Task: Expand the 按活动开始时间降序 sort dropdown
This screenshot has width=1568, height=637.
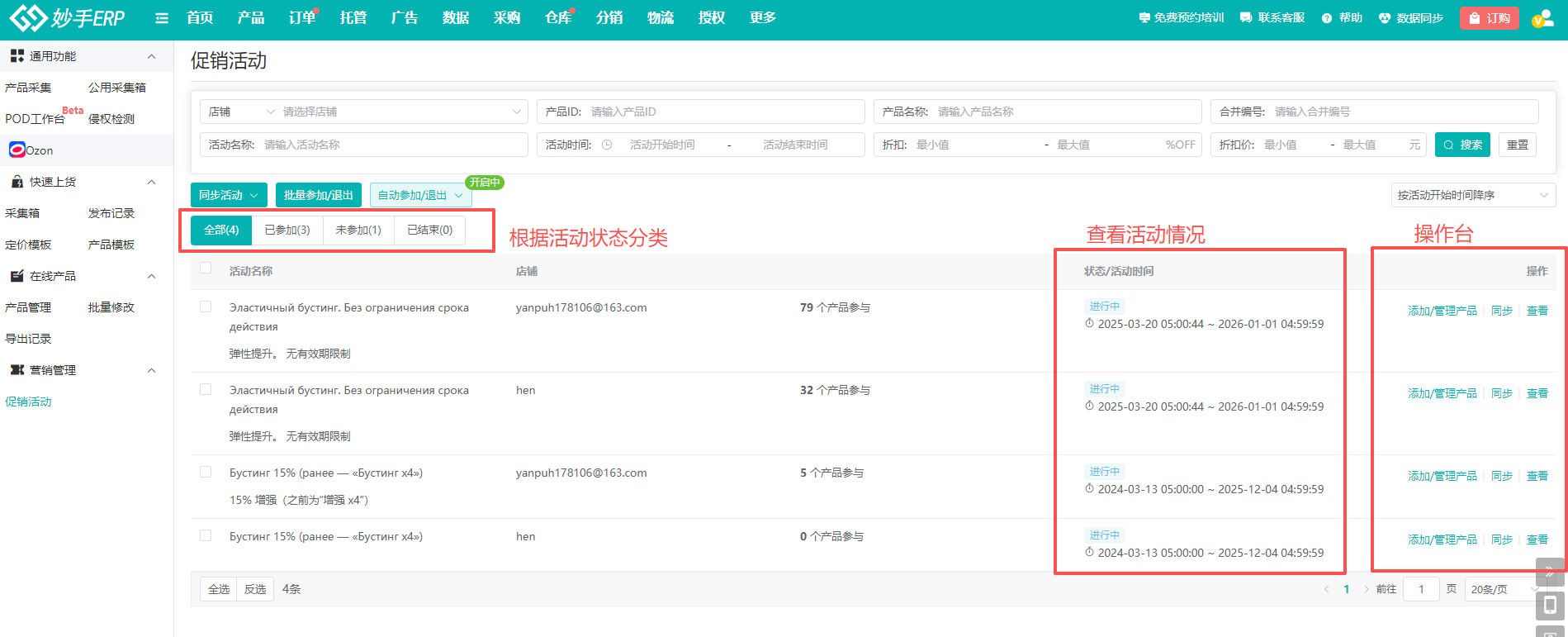Action: 1472,195
